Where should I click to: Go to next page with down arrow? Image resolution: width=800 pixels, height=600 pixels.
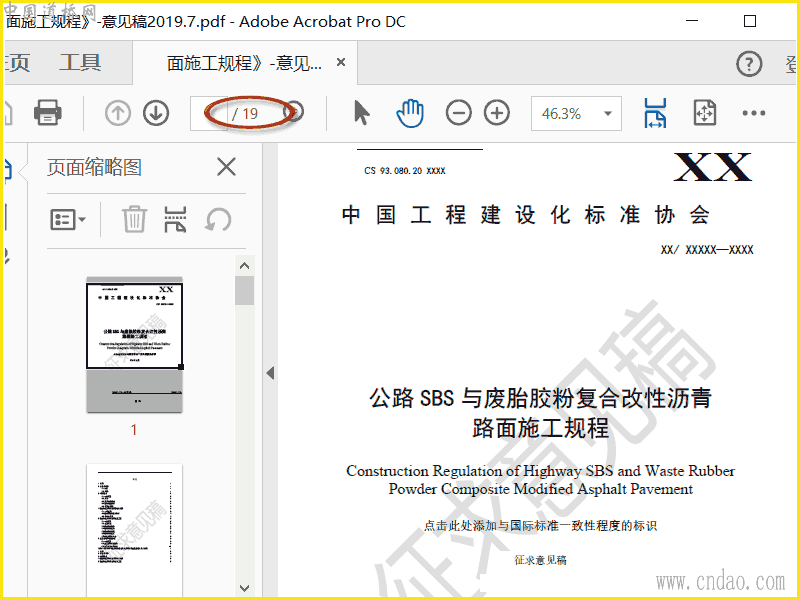(x=156, y=113)
